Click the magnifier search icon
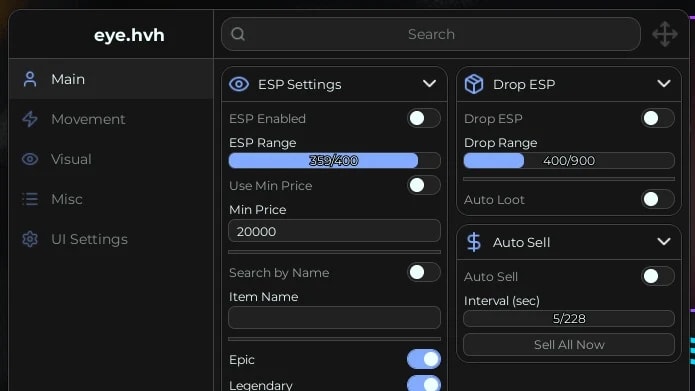This screenshot has height=391, width=695. [x=238, y=34]
